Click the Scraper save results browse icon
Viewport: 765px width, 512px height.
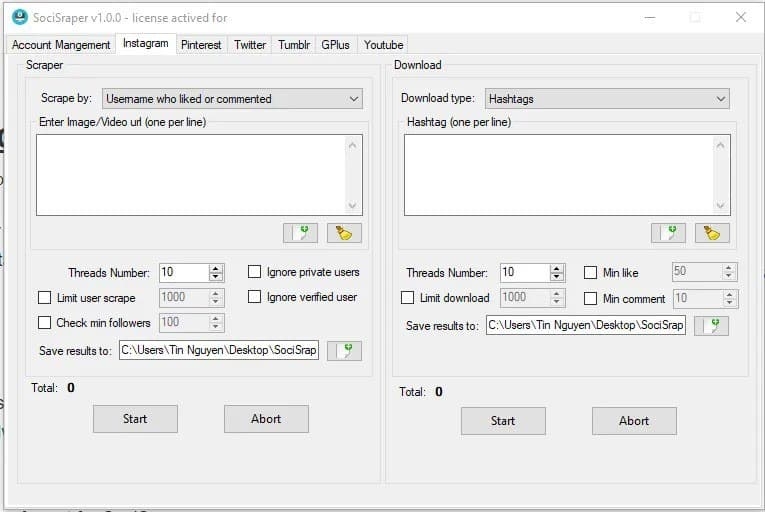(344, 350)
